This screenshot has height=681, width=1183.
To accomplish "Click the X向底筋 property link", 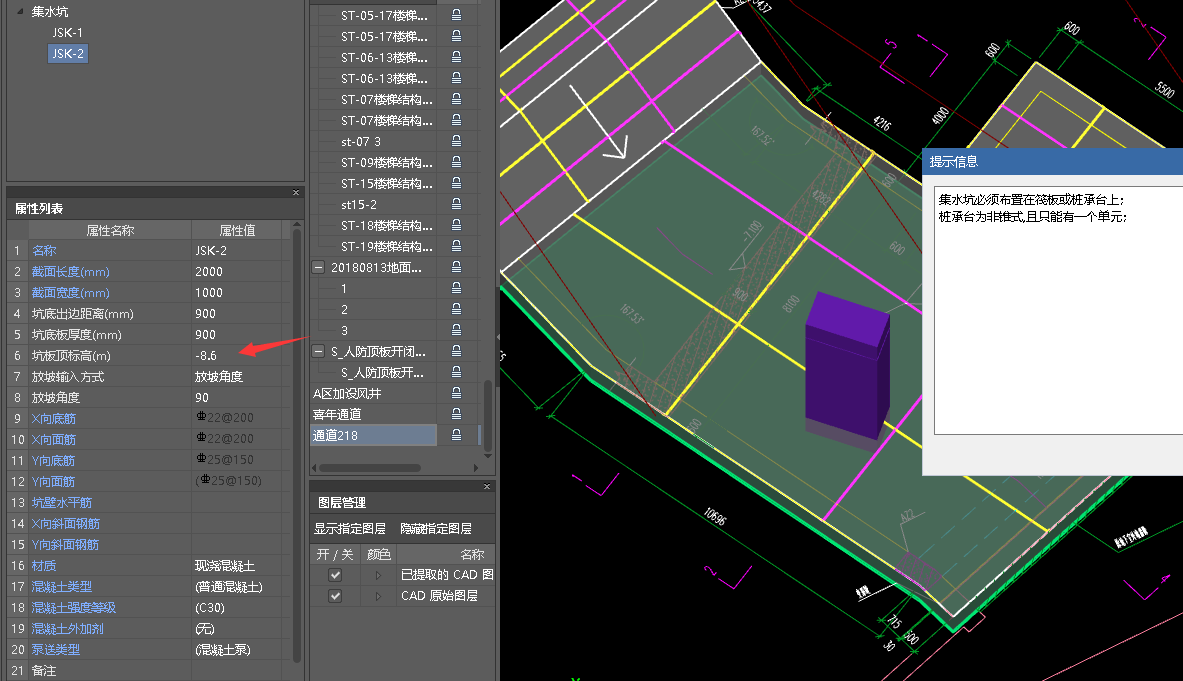I will pos(54,419).
